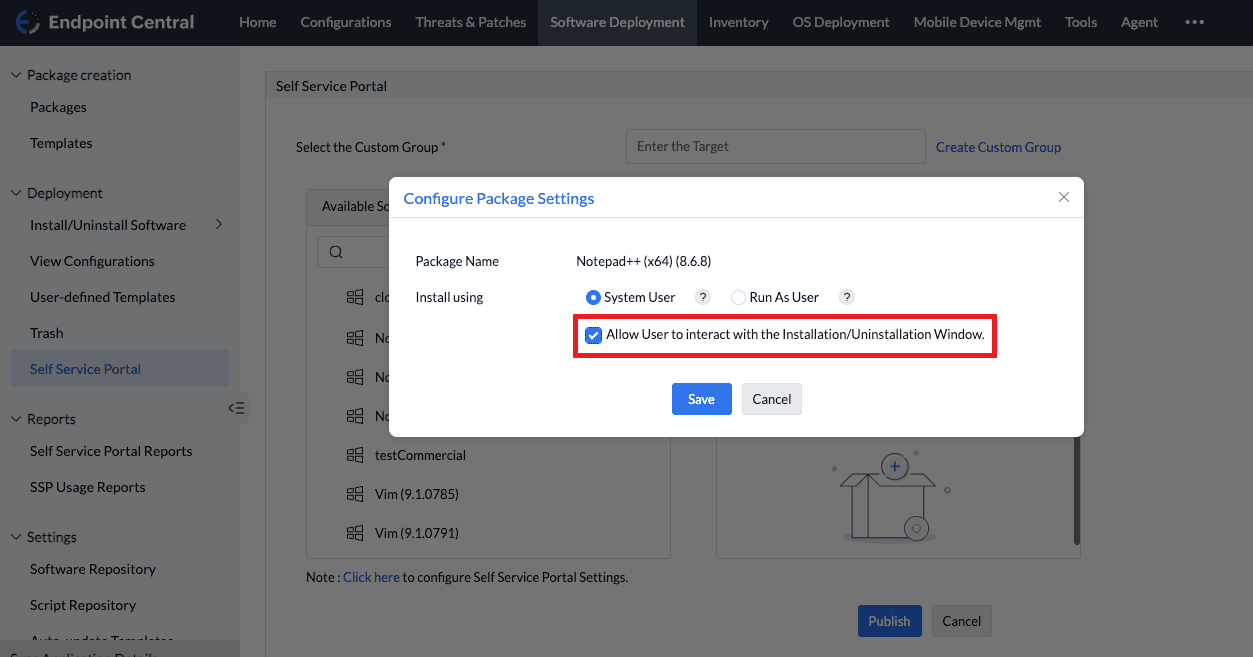Open the Threats & Patches menu
The width and height of the screenshot is (1253, 657).
[x=470, y=21]
